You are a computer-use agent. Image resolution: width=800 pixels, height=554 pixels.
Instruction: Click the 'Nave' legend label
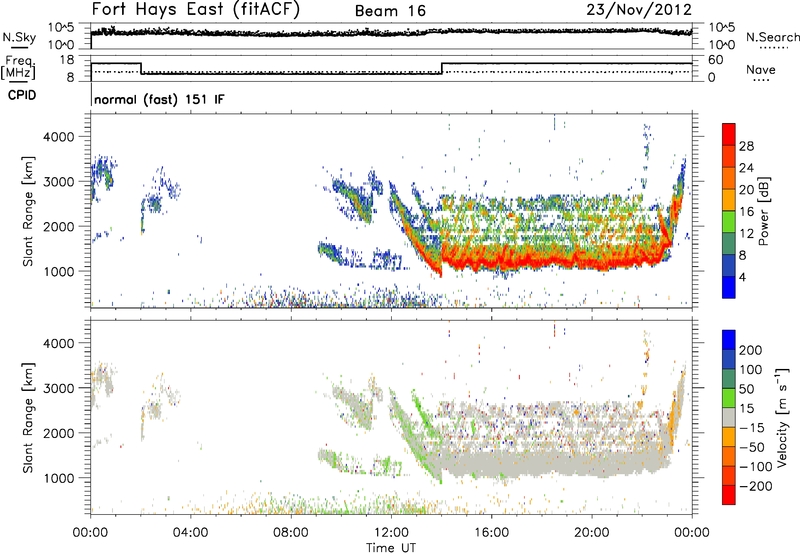click(761, 69)
